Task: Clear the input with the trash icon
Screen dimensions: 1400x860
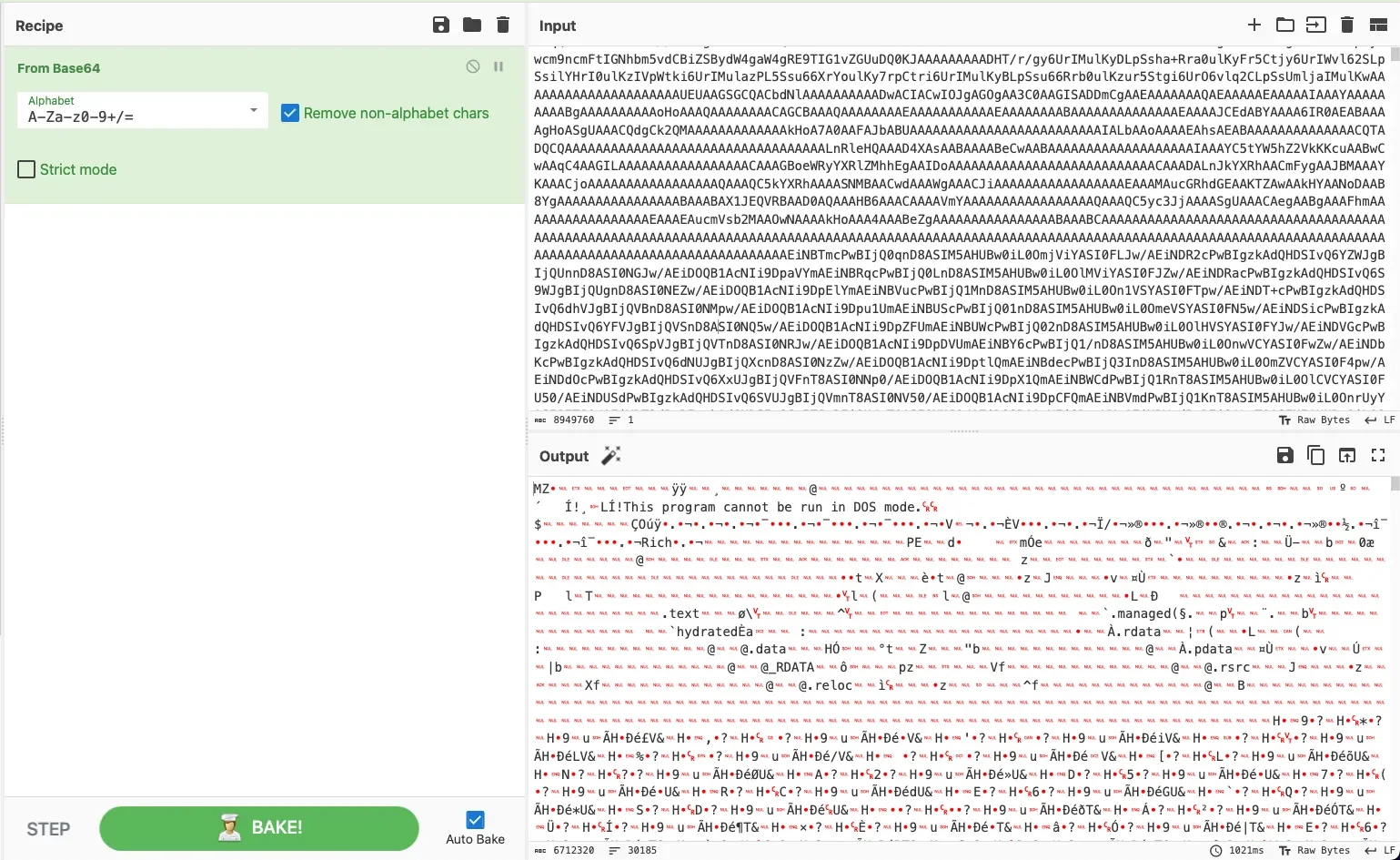Action: coord(1346,25)
